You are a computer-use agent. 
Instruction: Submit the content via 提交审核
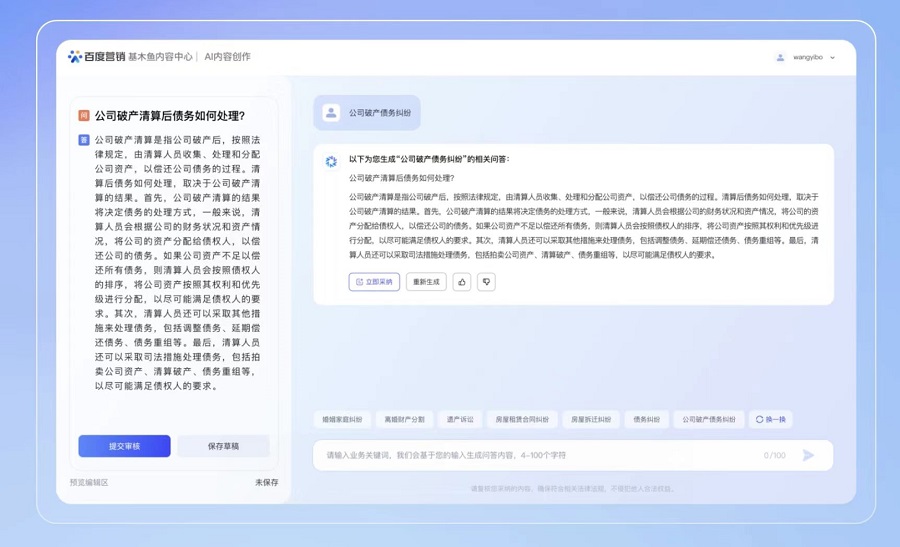pyautogui.click(x=124, y=446)
